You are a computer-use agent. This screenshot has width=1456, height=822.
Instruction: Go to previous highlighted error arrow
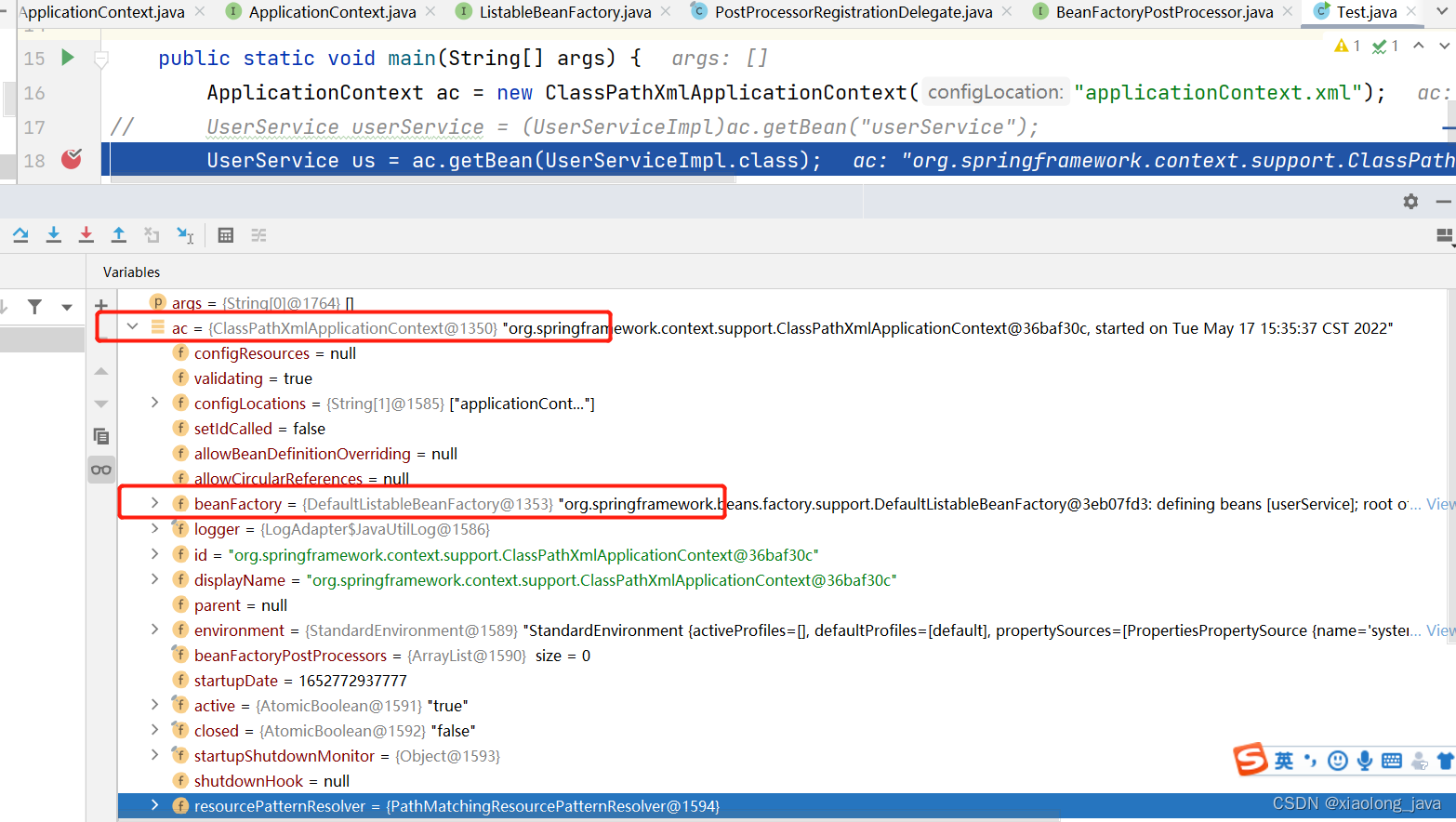pos(1419,46)
